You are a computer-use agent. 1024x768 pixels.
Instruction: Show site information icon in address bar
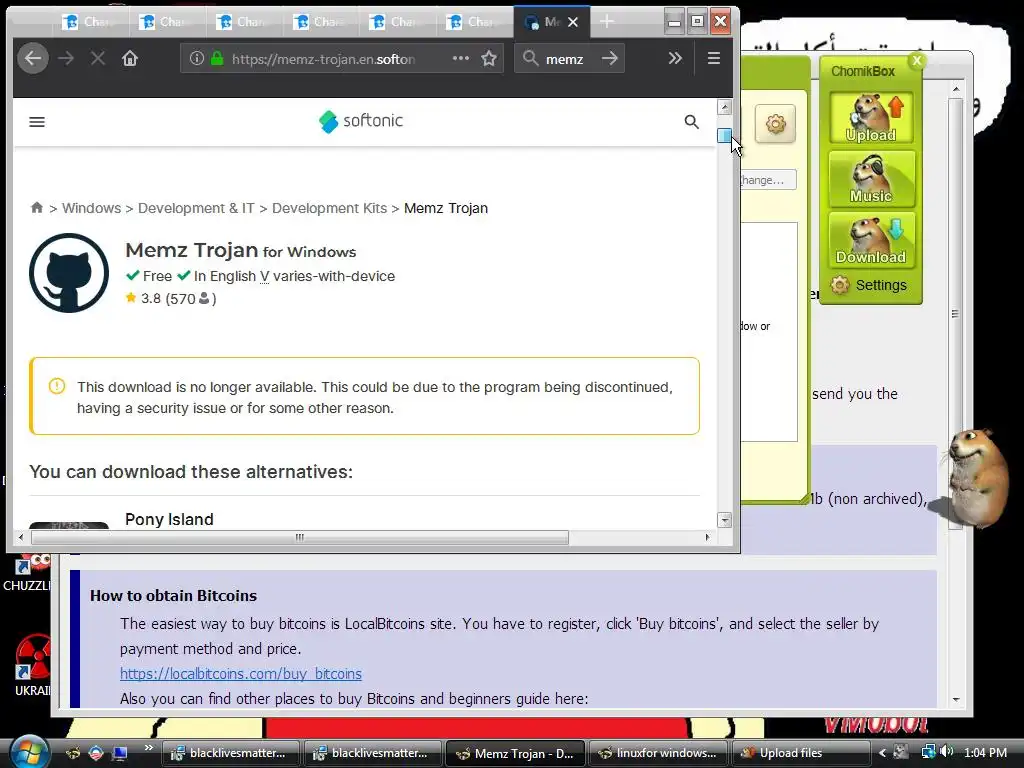pyautogui.click(x=197, y=58)
